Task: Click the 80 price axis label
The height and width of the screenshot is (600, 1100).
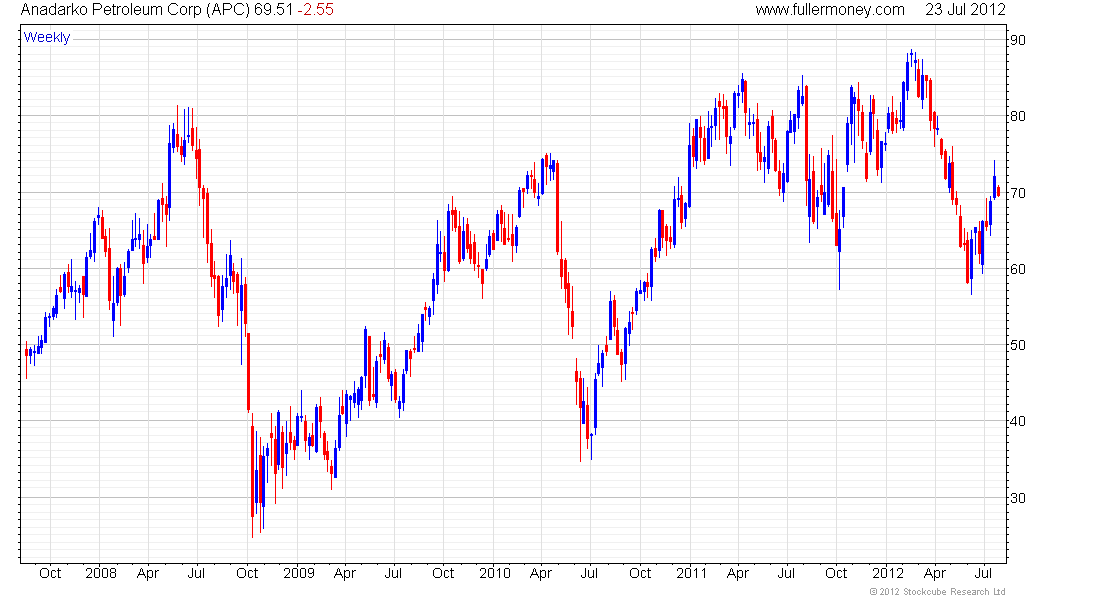Action: coord(1017,116)
